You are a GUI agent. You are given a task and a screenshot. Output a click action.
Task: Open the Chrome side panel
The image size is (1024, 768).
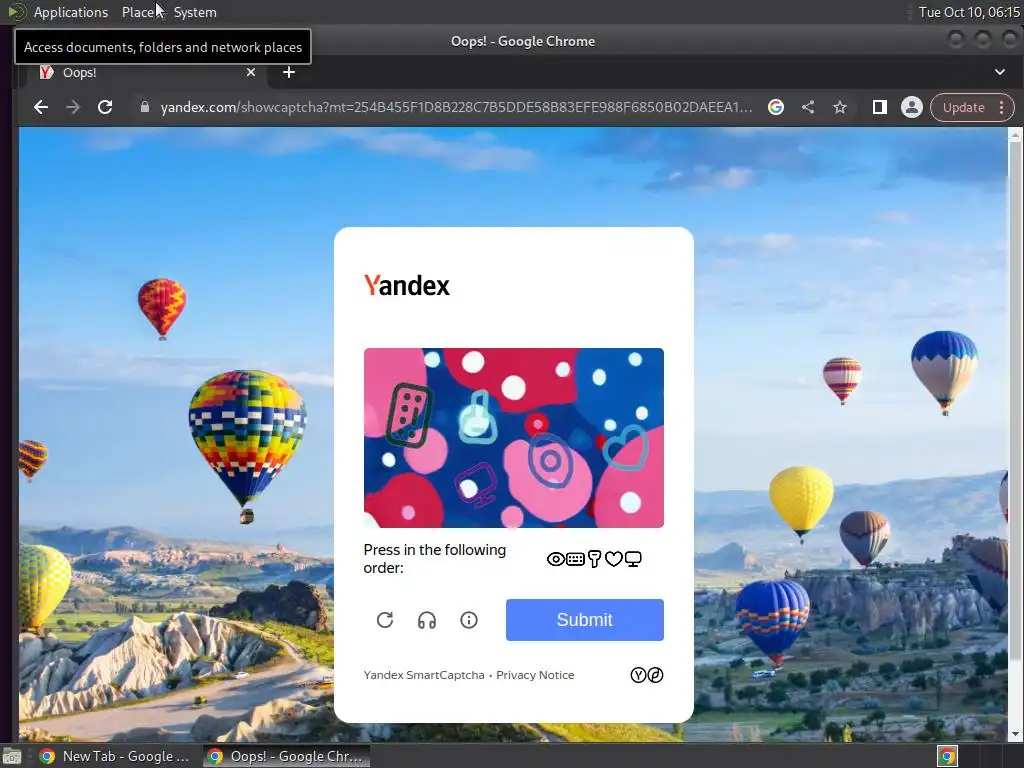pos(880,107)
